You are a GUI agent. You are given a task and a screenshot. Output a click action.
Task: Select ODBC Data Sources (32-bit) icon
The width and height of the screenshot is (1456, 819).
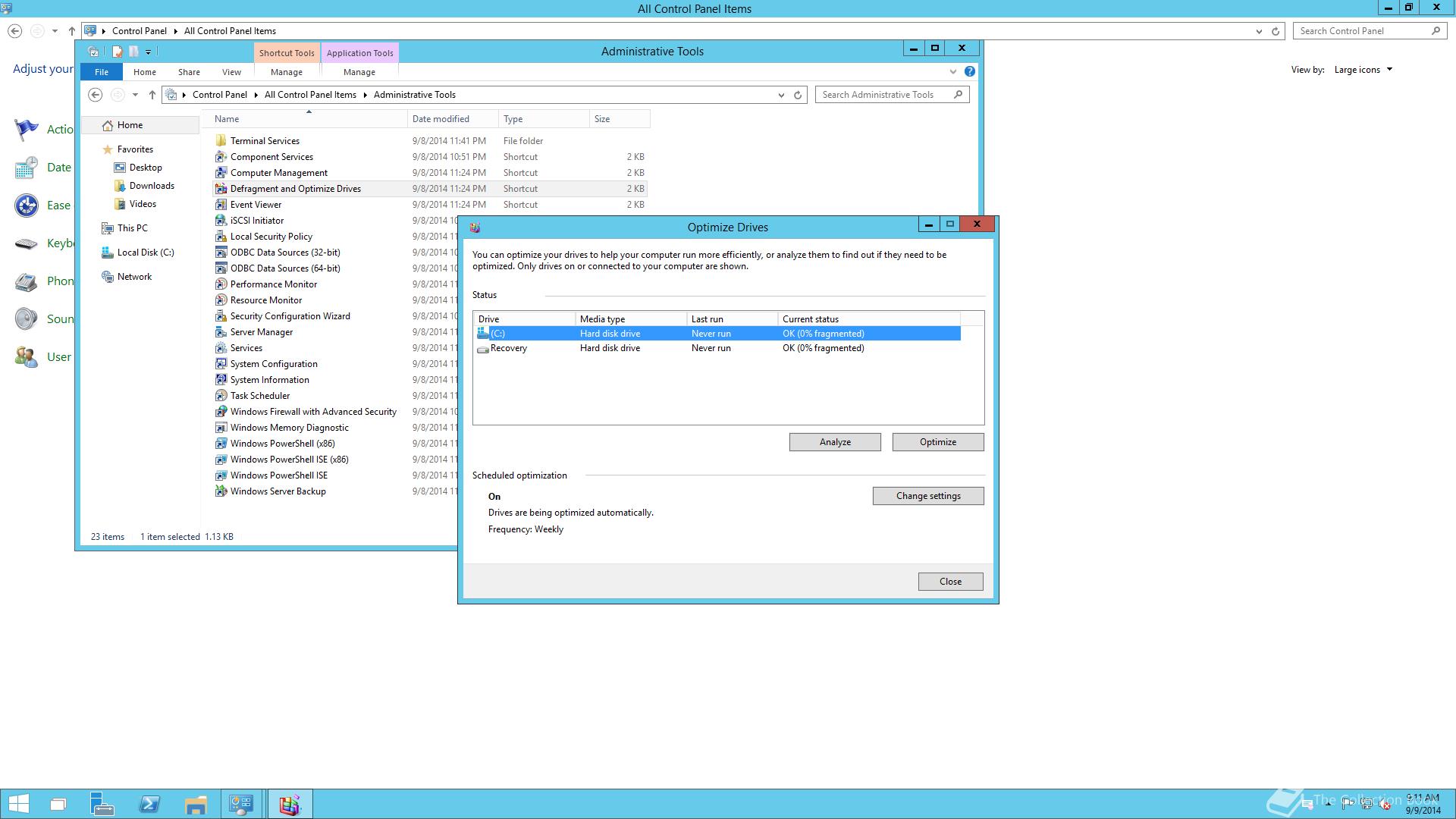(x=221, y=253)
